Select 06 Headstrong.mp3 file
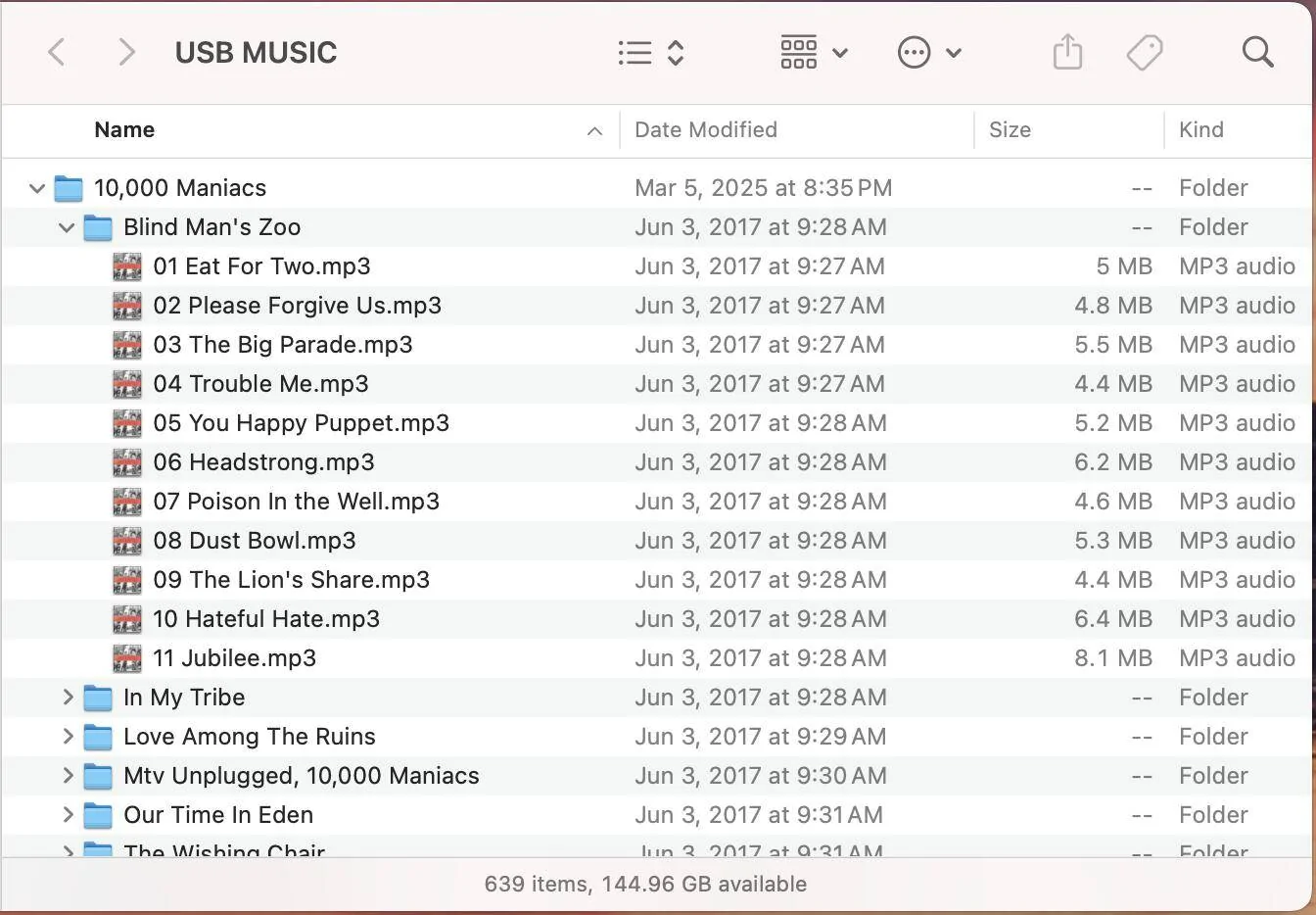Image resolution: width=1316 pixels, height=915 pixels. point(263,462)
